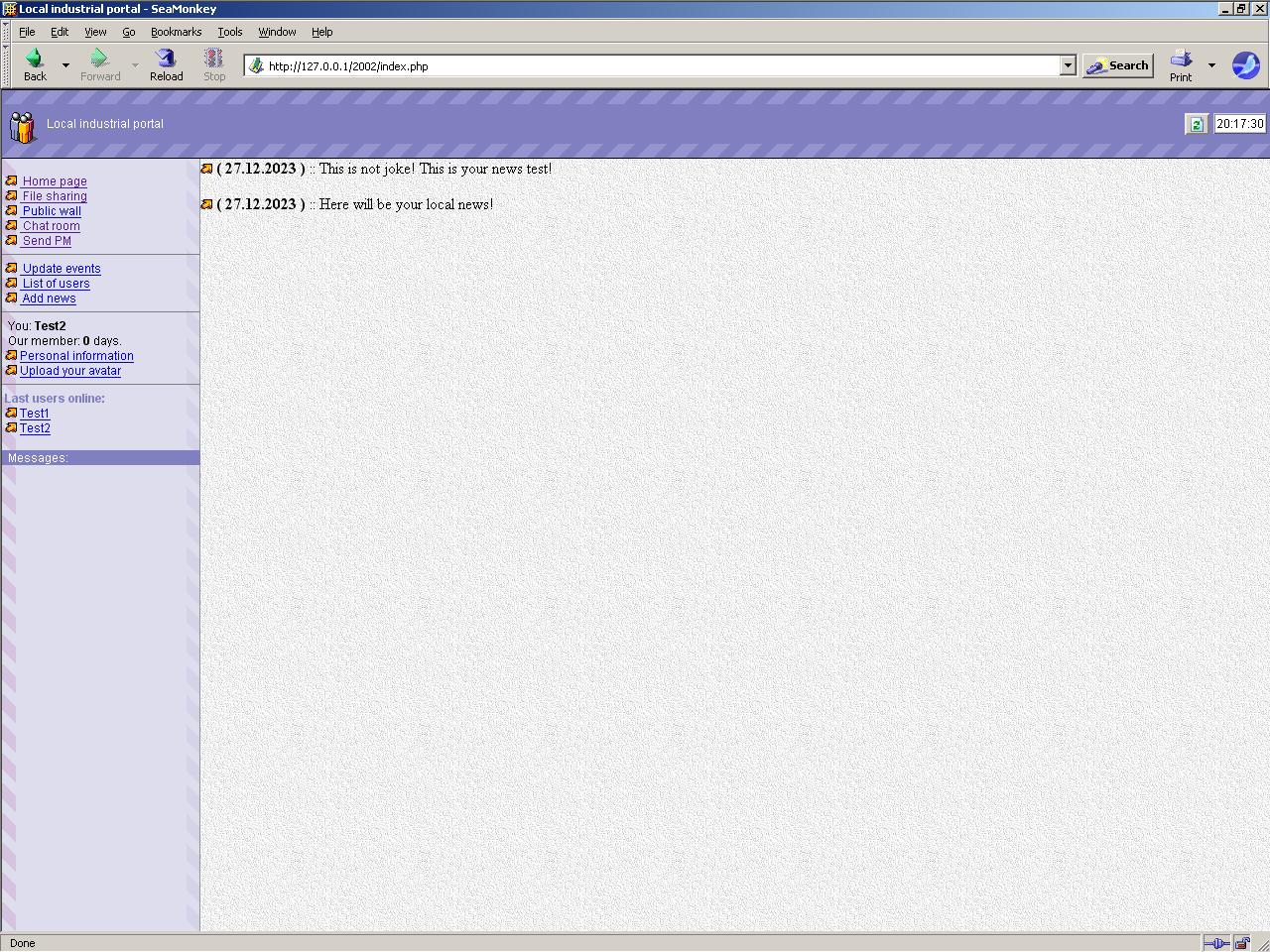1270x952 pixels.
Task: Click the security padlock icon in status bar
Action: pyautogui.click(x=1242, y=943)
